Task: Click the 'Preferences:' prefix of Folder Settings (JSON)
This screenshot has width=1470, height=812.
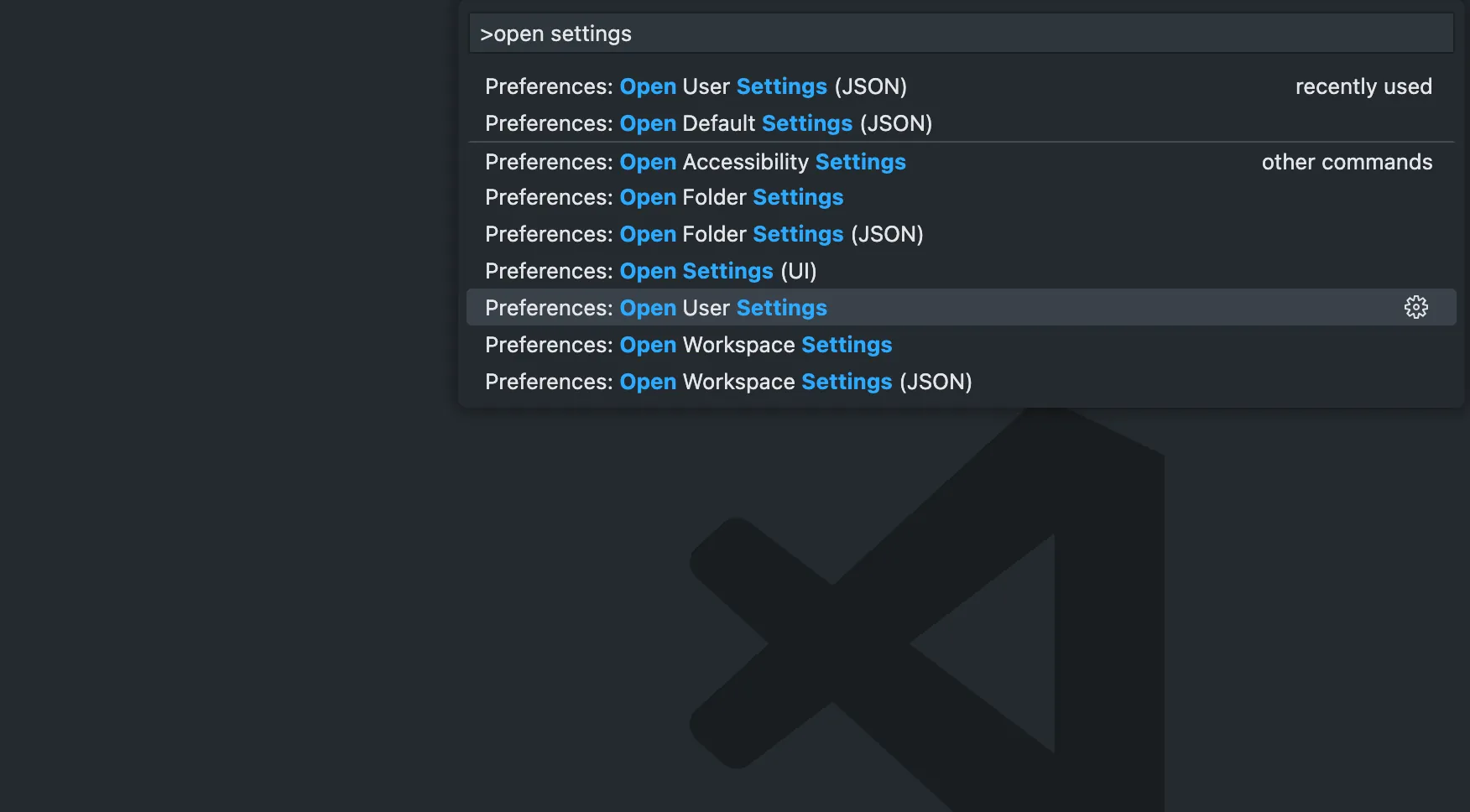Action: point(549,234)
